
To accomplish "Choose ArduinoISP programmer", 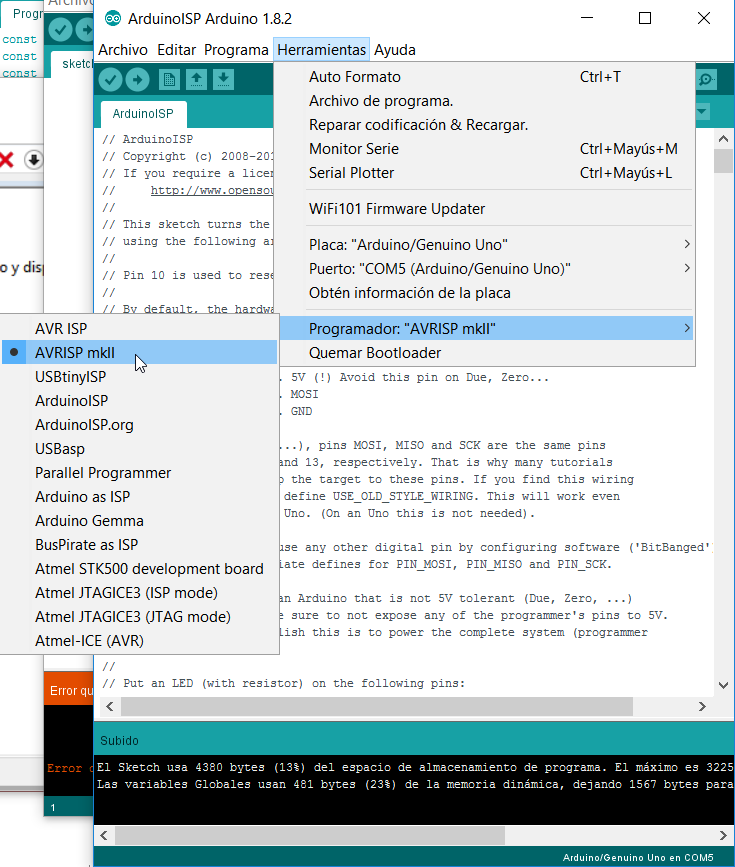I will 139,400.
